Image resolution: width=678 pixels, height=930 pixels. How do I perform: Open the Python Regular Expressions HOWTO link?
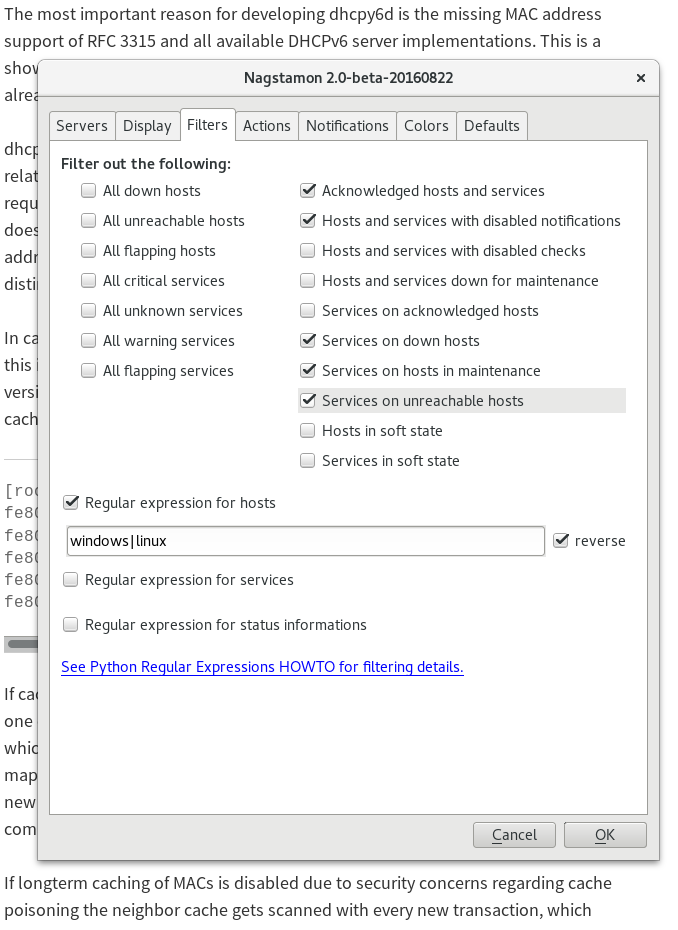coord(262,667)
